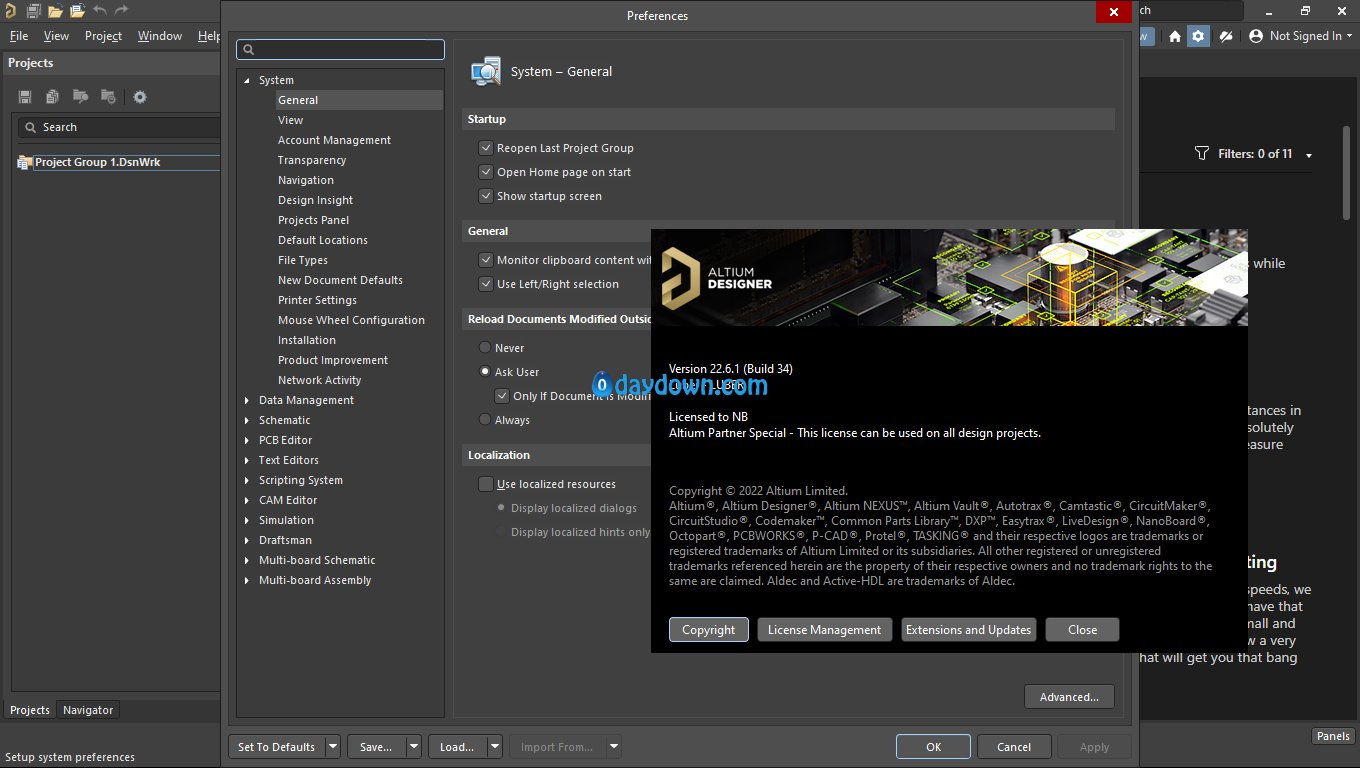1360x768 pixels.
Task: Expand the Data Management tree node
Action: 247,400
